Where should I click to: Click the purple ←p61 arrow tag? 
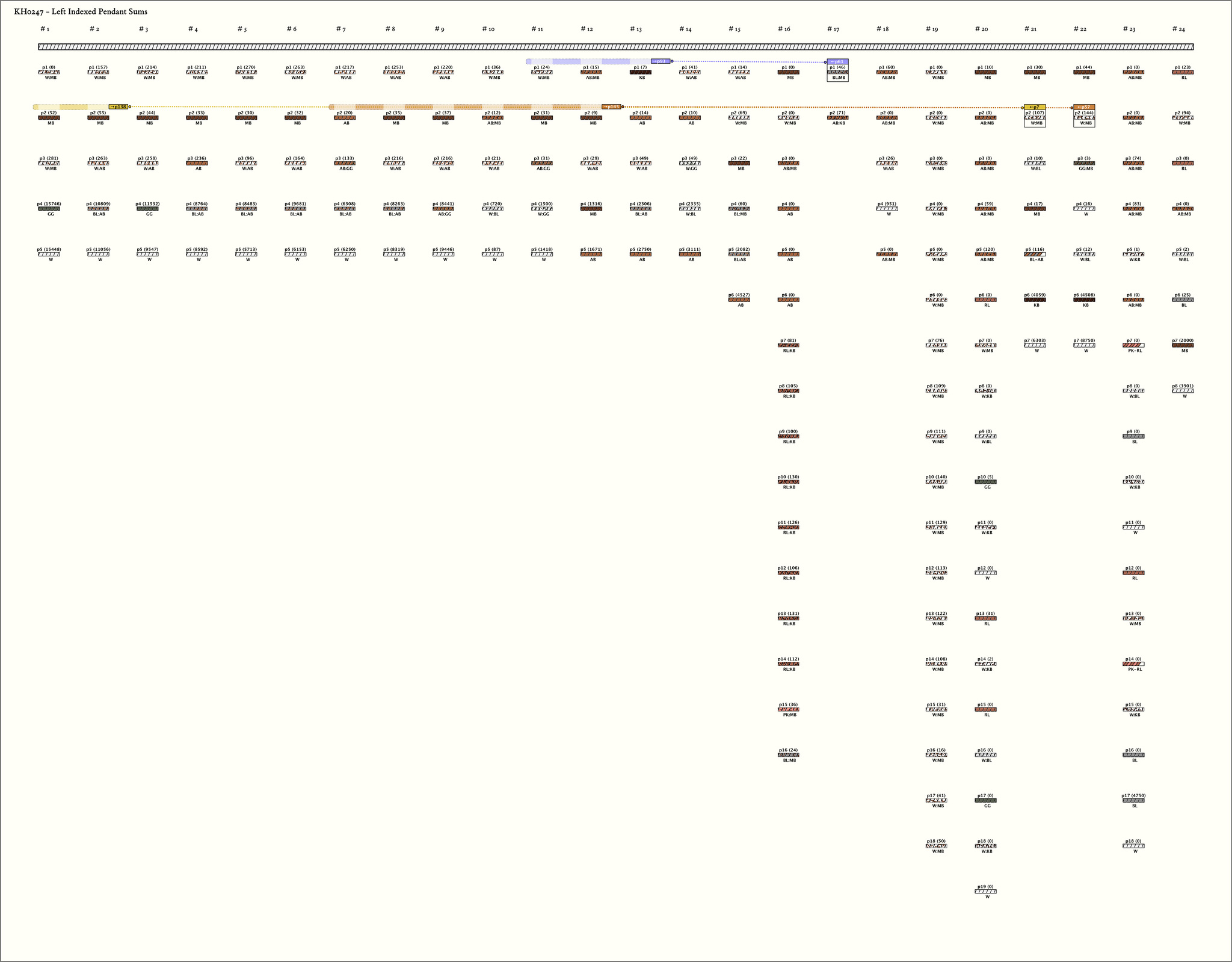point(837,61)
